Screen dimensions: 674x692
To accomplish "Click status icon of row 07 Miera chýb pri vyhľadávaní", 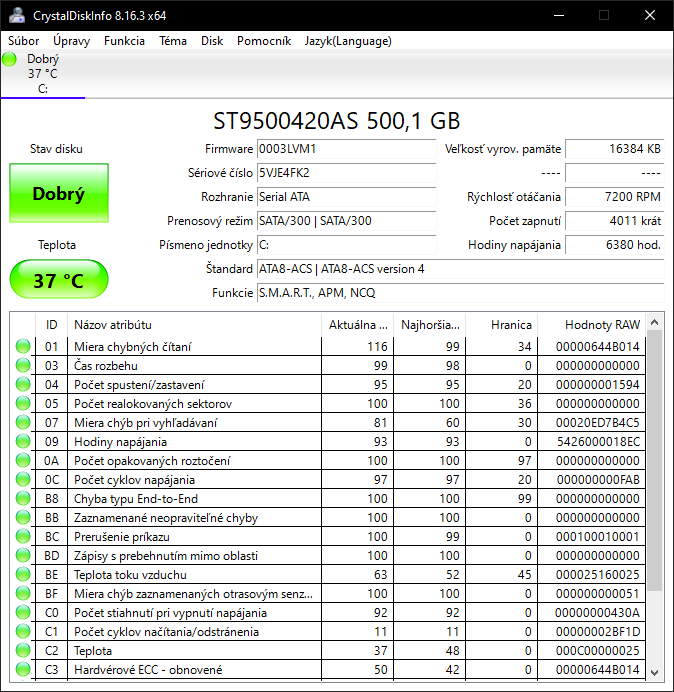I will coord(23,422).
